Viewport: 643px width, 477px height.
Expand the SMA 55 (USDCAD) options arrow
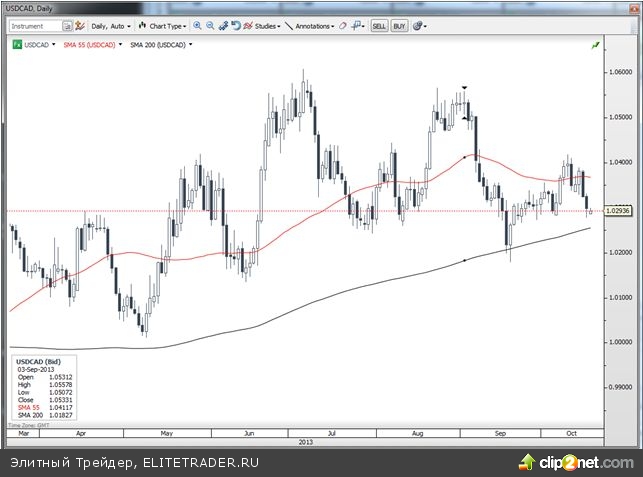click(121, 44)
